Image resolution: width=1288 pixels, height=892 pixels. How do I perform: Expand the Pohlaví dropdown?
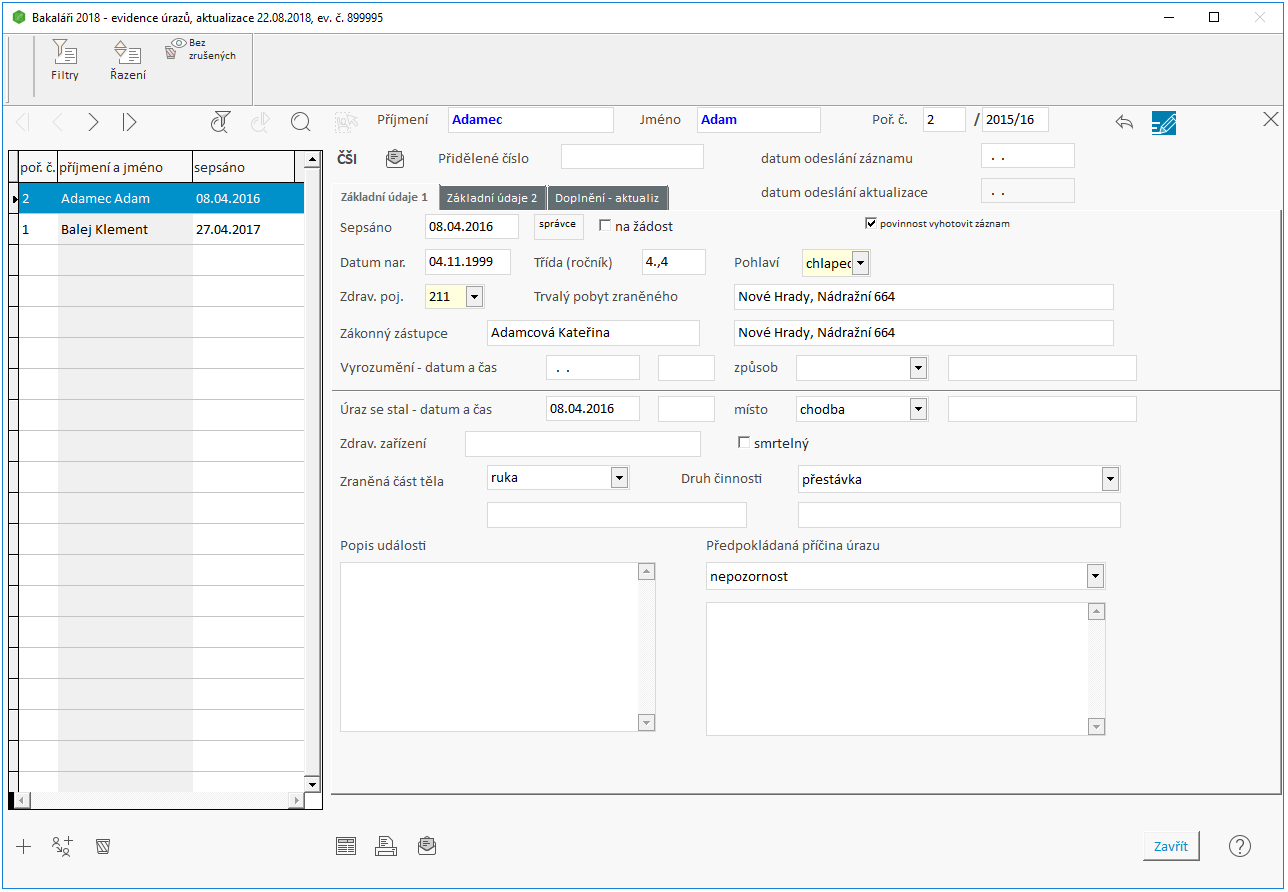coord(860,263)
